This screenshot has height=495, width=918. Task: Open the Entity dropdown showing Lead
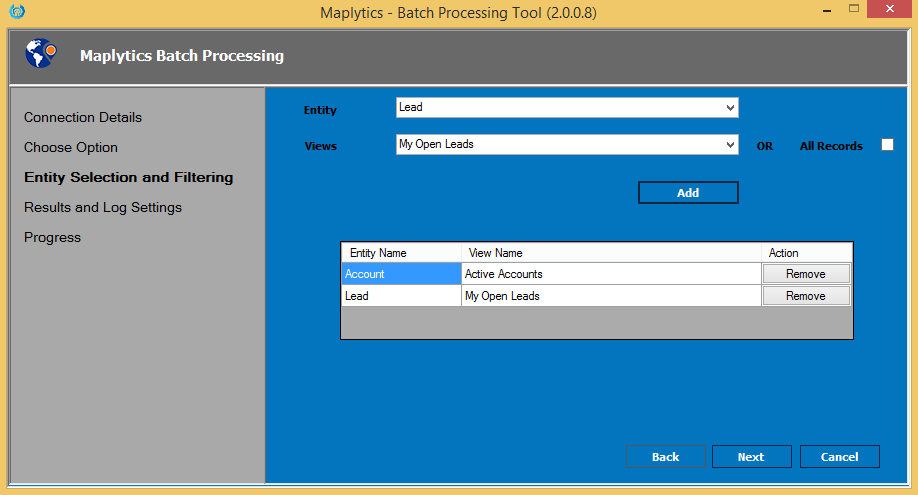coord(566,108)
